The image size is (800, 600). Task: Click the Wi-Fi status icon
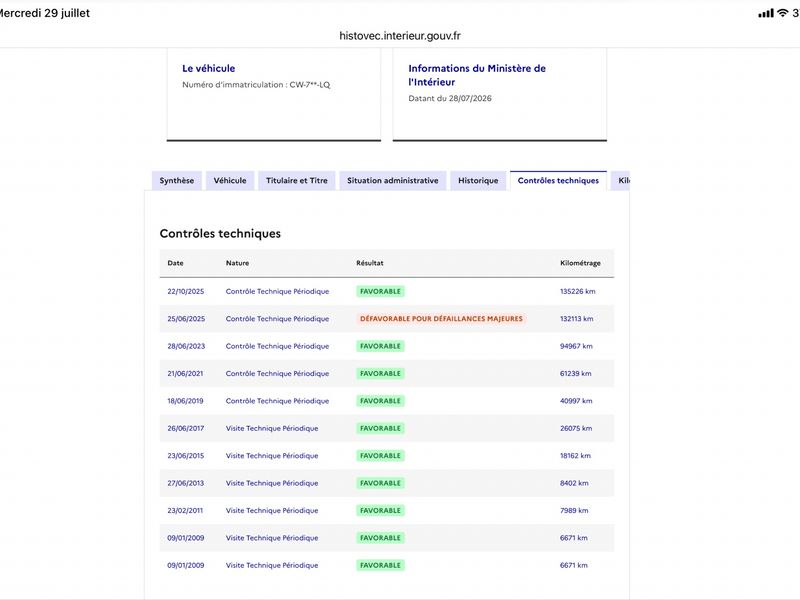pos(782,13)
